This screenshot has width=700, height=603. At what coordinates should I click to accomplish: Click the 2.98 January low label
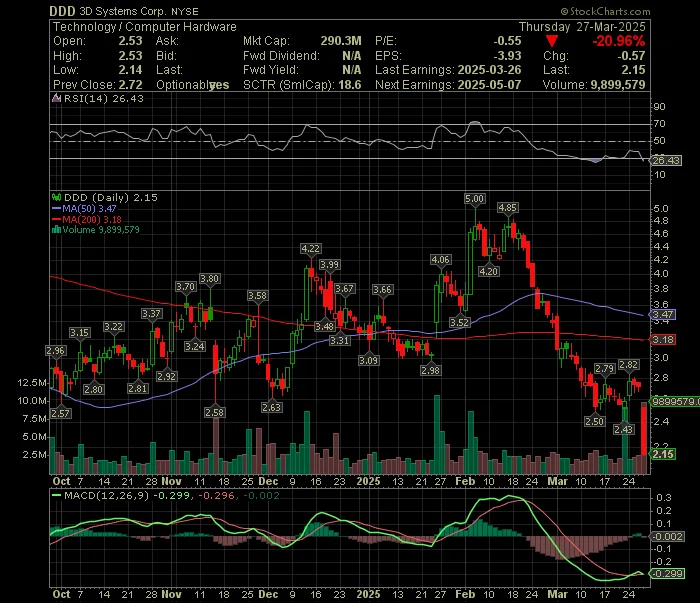[x=430, y=370]
